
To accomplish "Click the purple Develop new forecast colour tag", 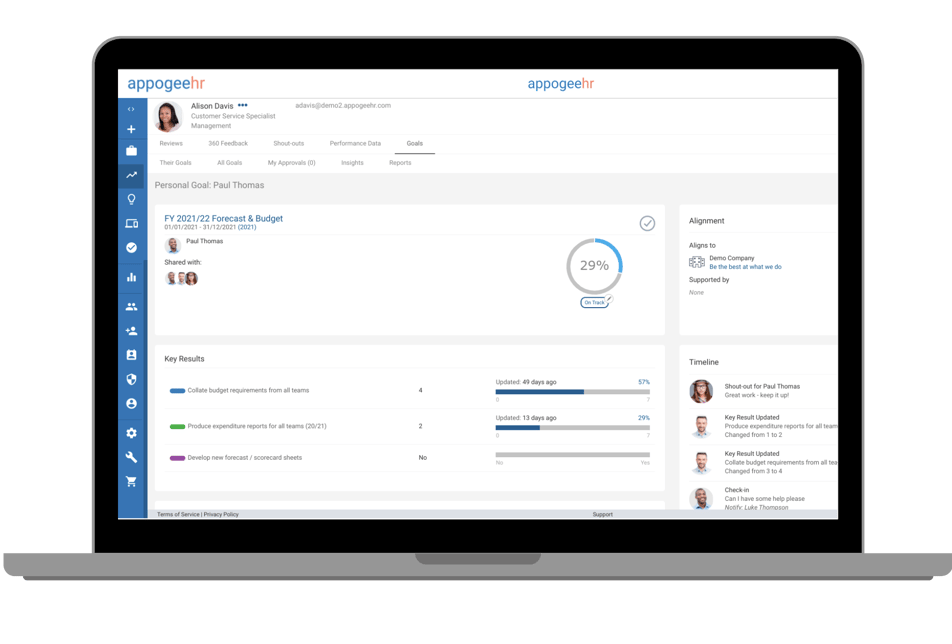I will (177, 458).
